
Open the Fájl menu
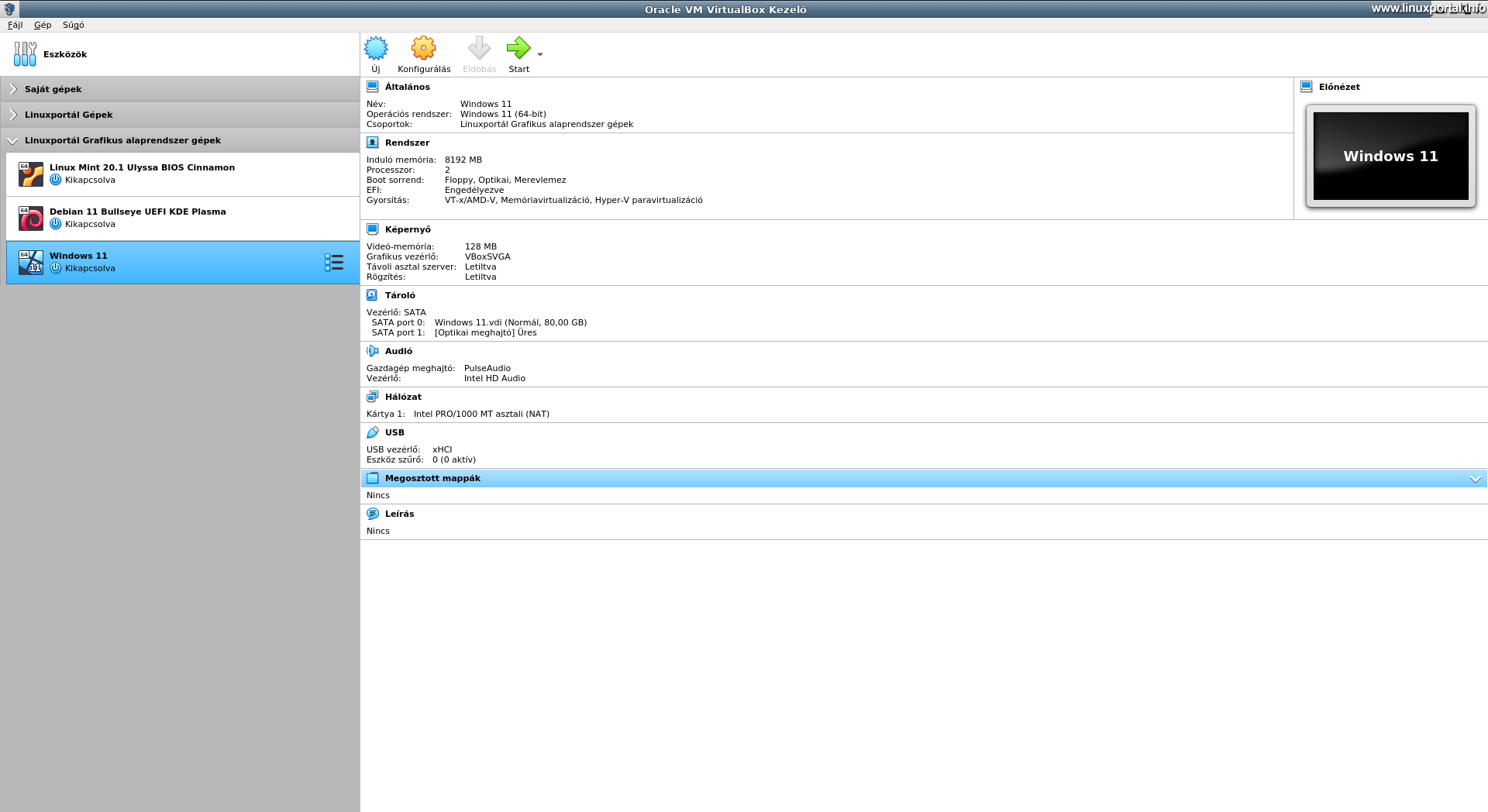coord(15,25)
